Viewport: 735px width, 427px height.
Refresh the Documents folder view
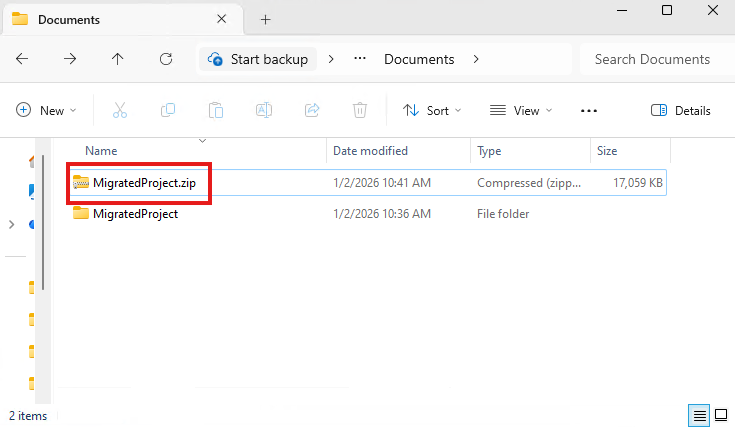(x=166, y=59)
